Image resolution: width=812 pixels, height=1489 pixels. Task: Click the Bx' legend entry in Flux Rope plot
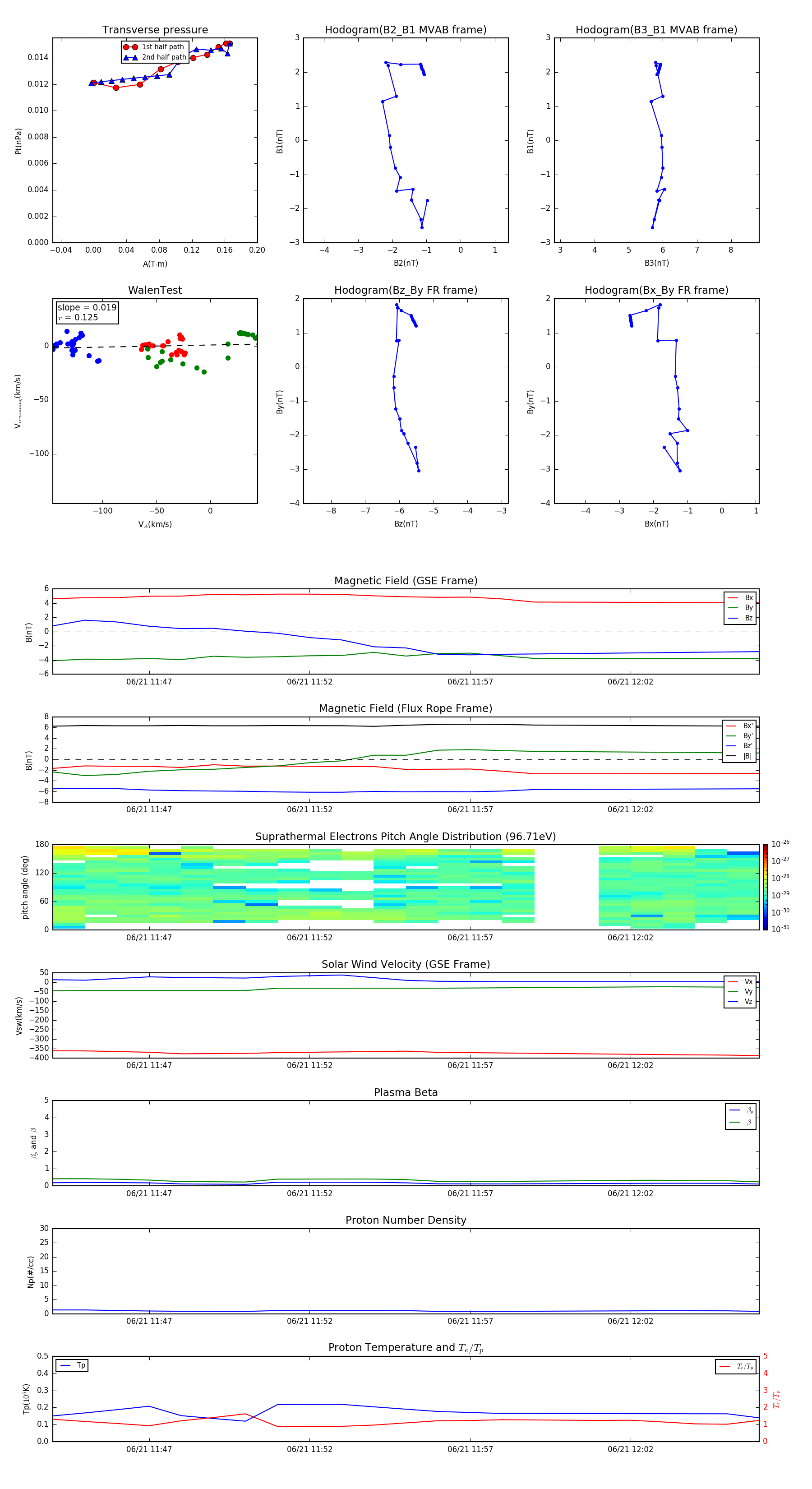click(739, 726)
